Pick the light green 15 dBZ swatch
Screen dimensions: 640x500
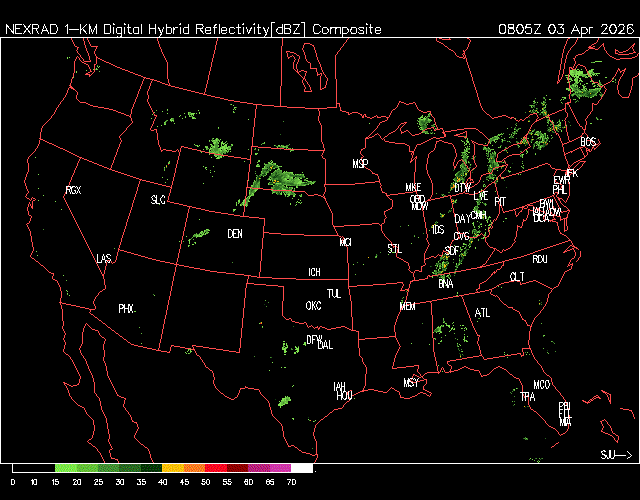pos(65,468)
